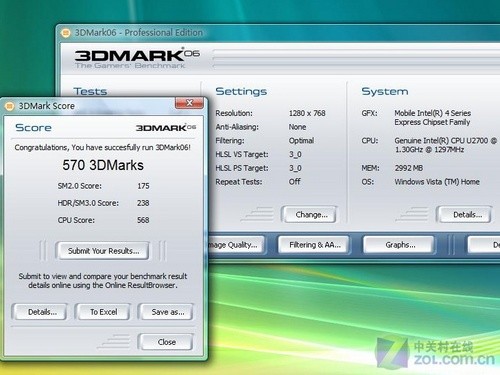Click the Score heading in the dialog
The image size is (500, 375).
click(33, 128)
